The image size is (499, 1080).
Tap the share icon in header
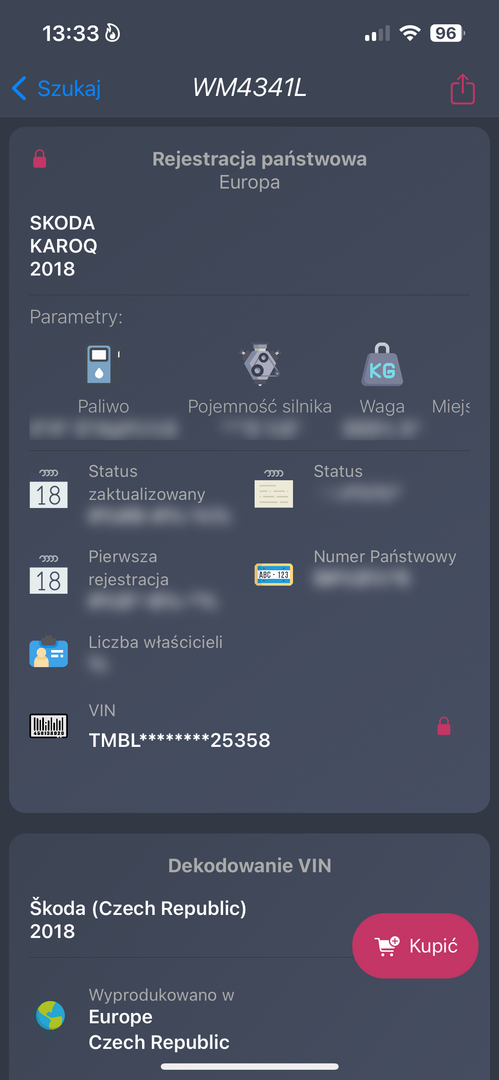click(x=462, y=89)
